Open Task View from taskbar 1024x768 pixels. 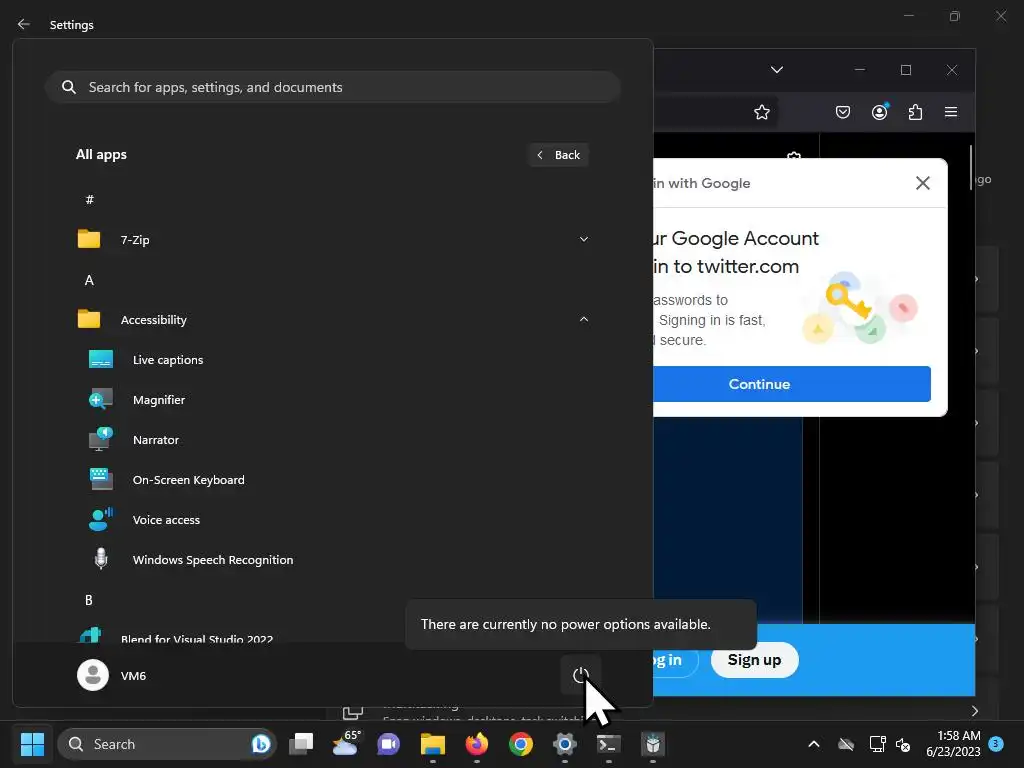(301, 744)
